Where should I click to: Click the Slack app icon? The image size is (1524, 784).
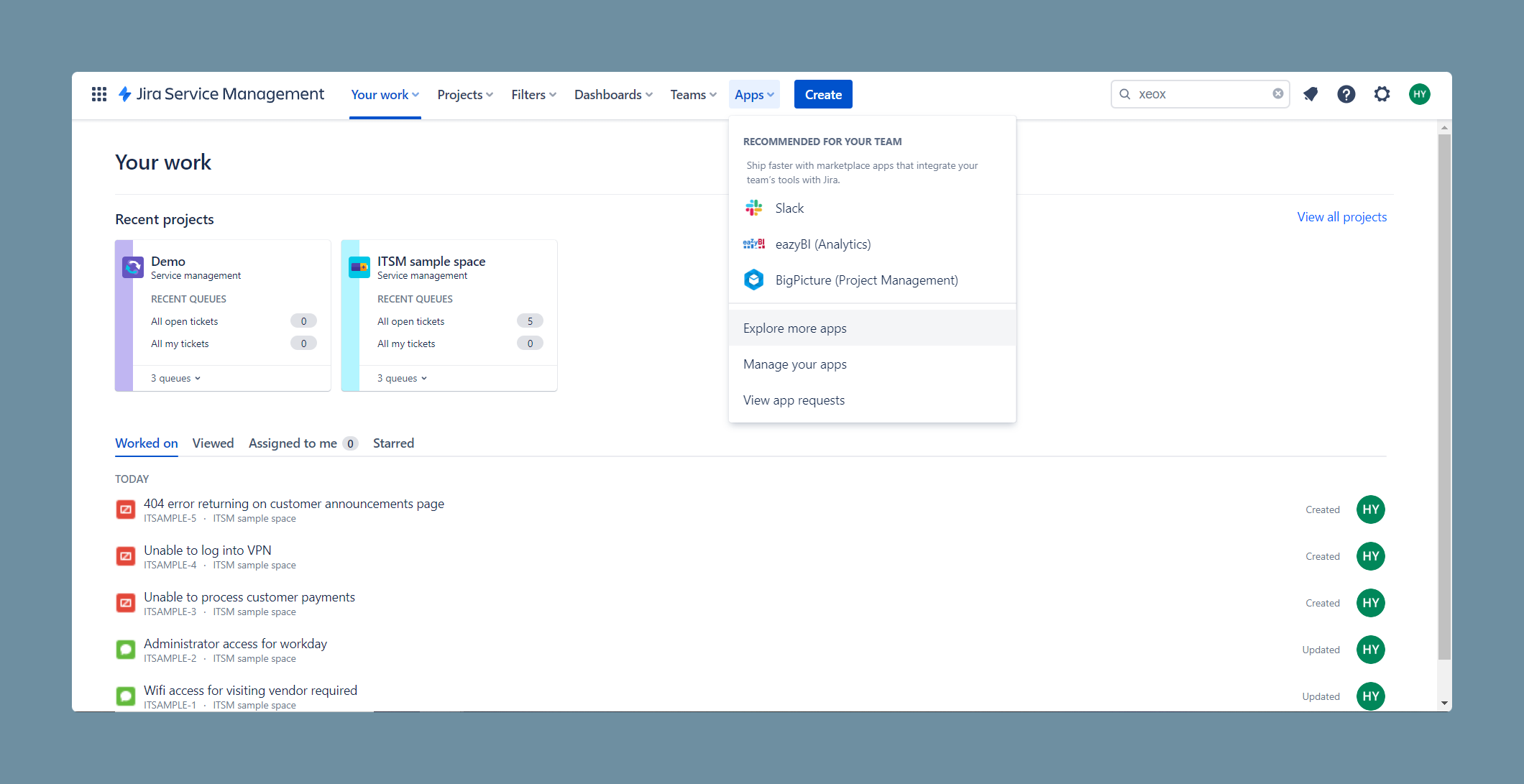tap(753, 208)
